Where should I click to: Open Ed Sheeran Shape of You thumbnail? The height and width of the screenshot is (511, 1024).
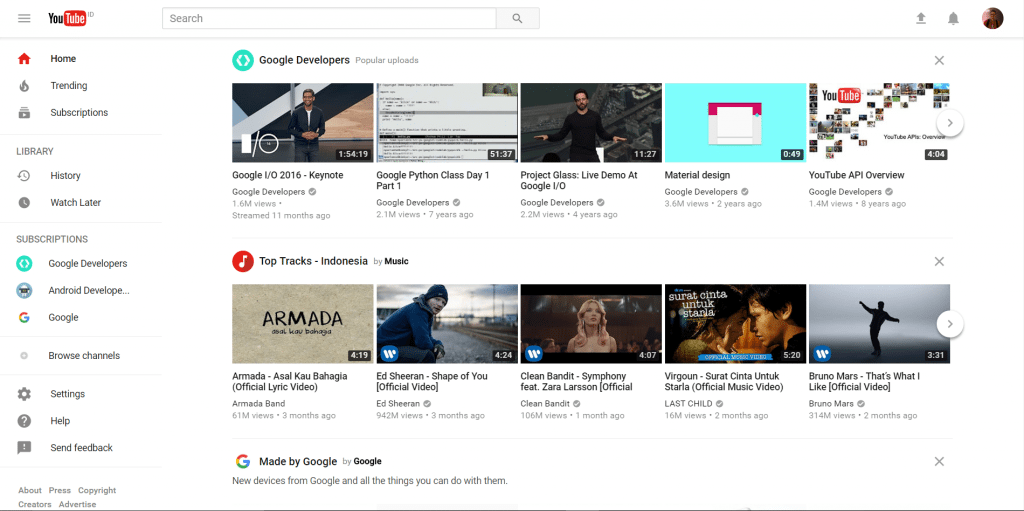pyautogui.click(x=447, y=323)
